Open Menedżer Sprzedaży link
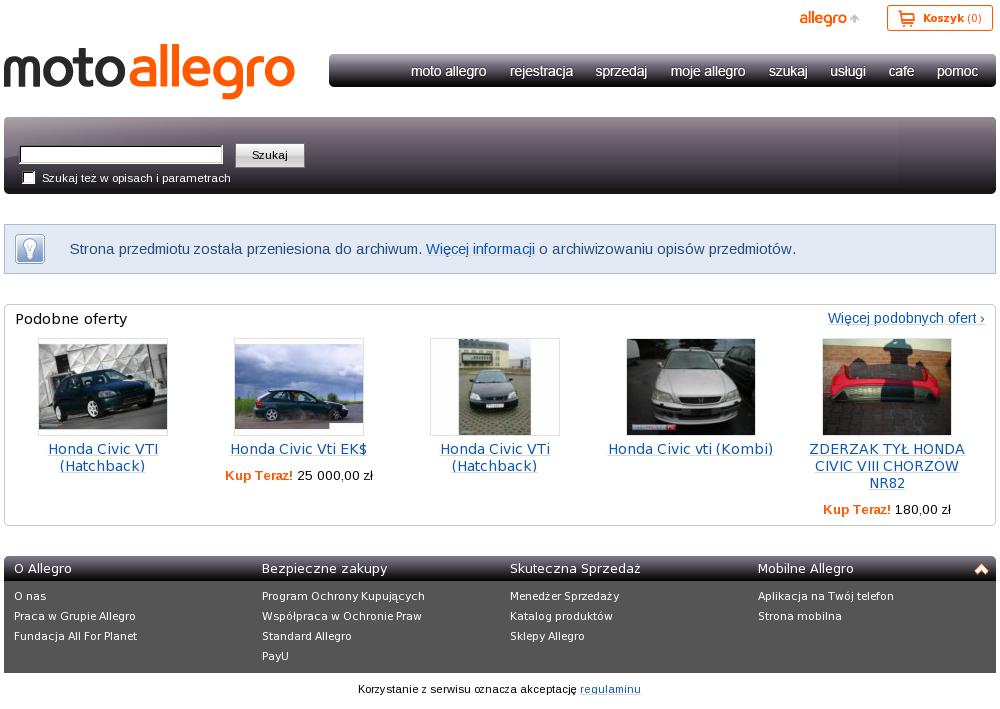Viewport: 1000px width, 709px height. click(564, 597)
